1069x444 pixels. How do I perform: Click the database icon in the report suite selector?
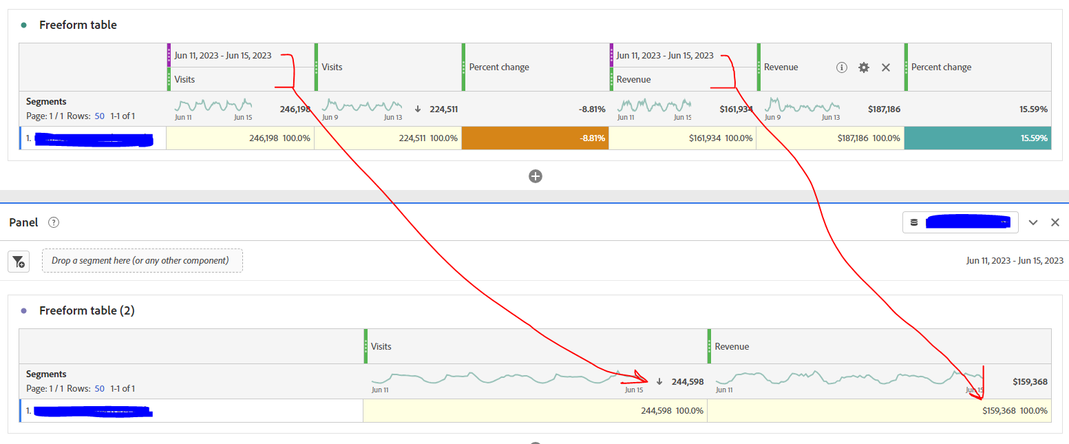click(914, 223)
